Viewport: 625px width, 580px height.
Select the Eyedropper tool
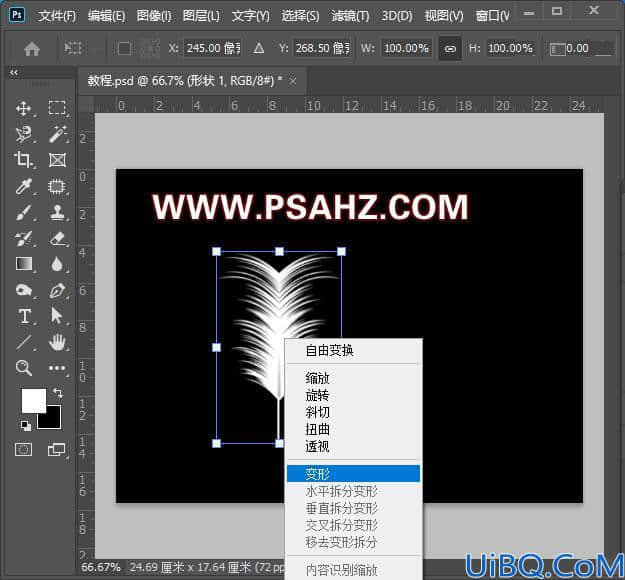click(24, 186)
